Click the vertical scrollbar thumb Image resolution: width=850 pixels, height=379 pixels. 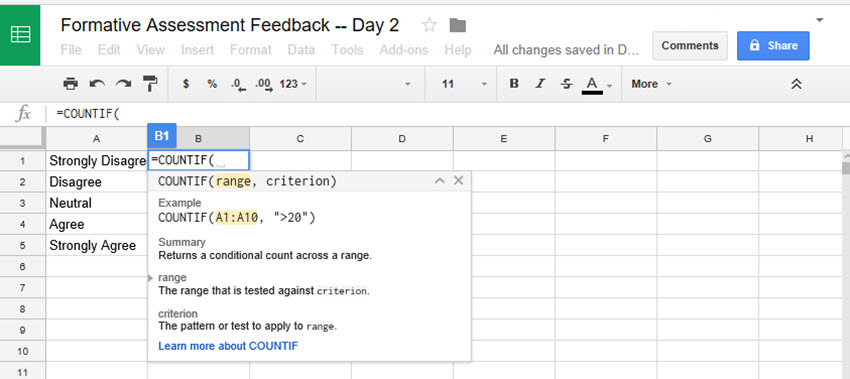[846, 167]
